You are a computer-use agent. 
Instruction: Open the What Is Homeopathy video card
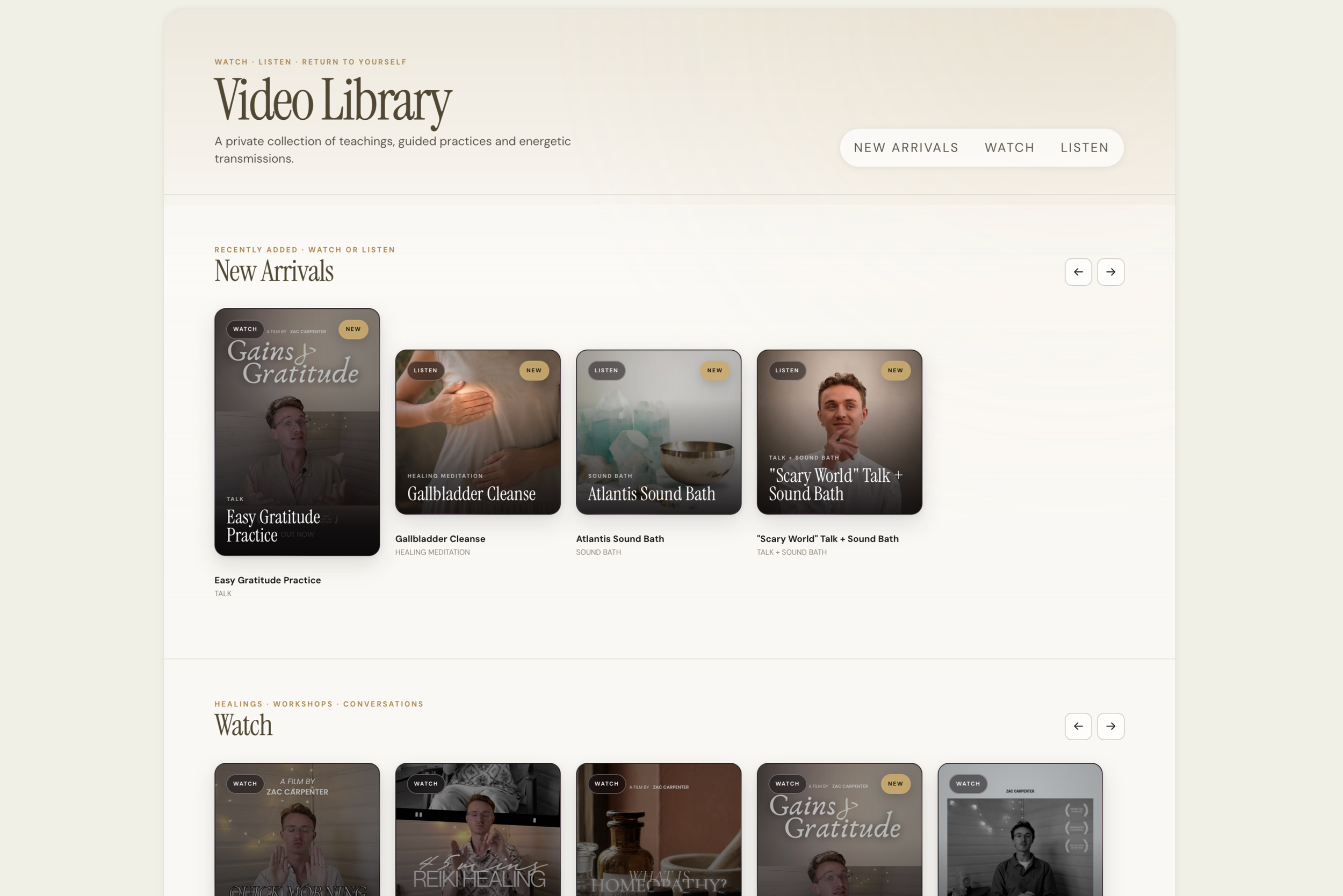659,829
